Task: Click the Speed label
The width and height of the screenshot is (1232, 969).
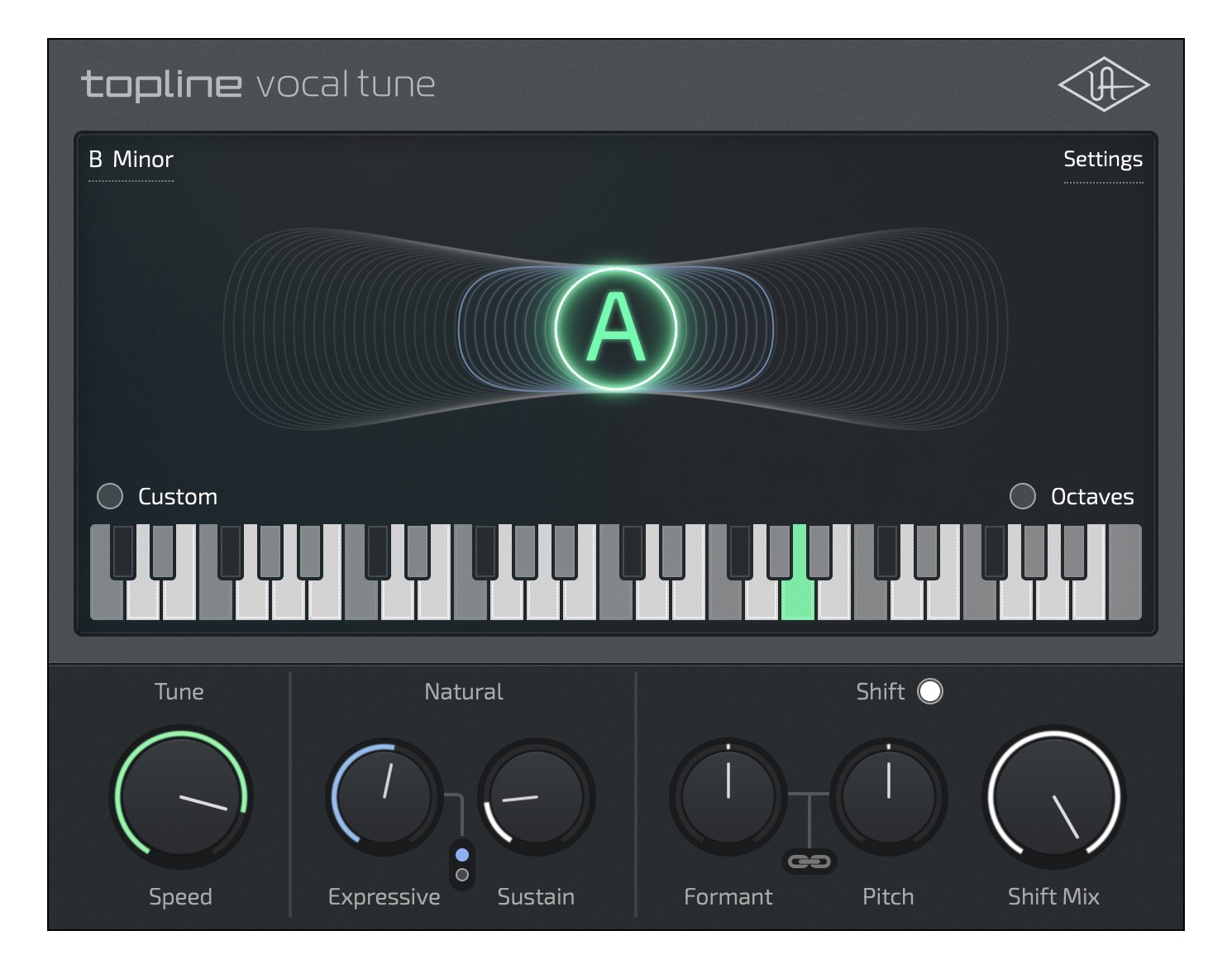Action: pos(180,897)
